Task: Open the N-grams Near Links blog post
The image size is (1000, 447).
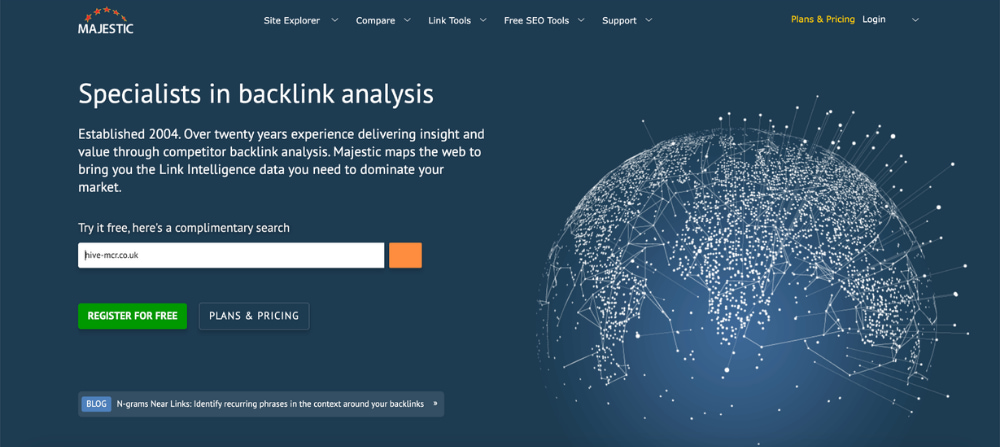Action: [270, 404]
